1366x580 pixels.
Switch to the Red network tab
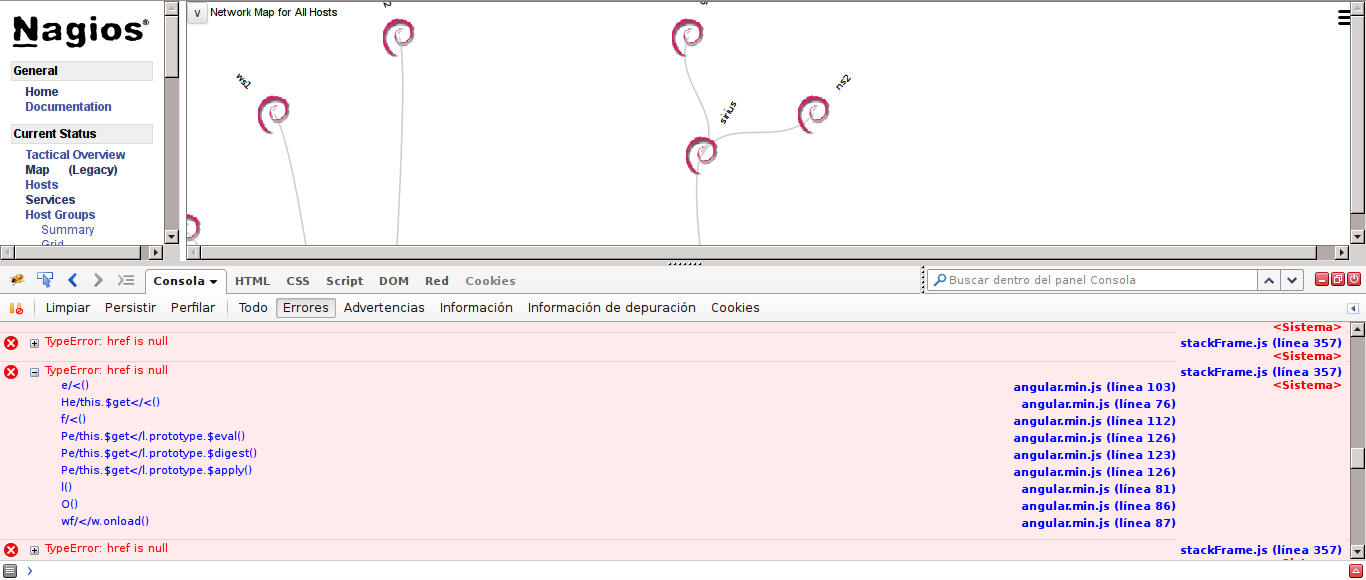pos(436,281)
